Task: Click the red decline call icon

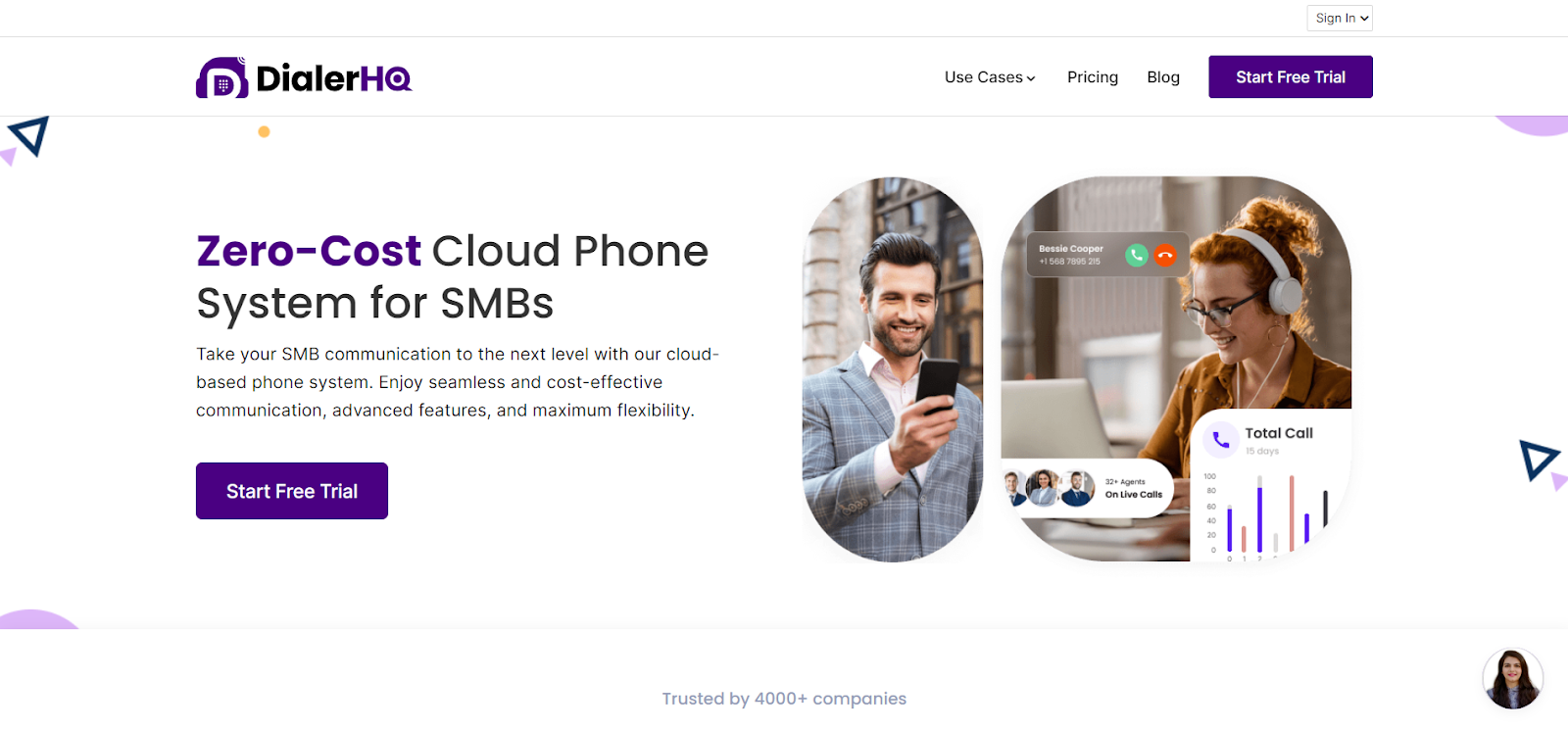Action: pos(1165,255)
